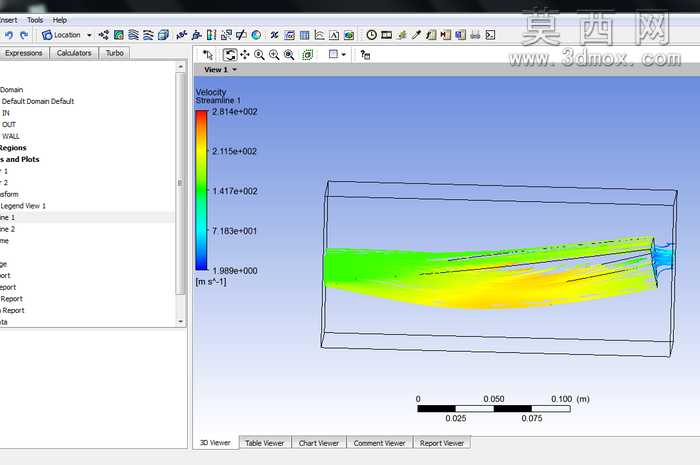The image size is (700, 465).
Task: Insert a Coordinate Frame from the toolbar
Action: click(196, 35)
